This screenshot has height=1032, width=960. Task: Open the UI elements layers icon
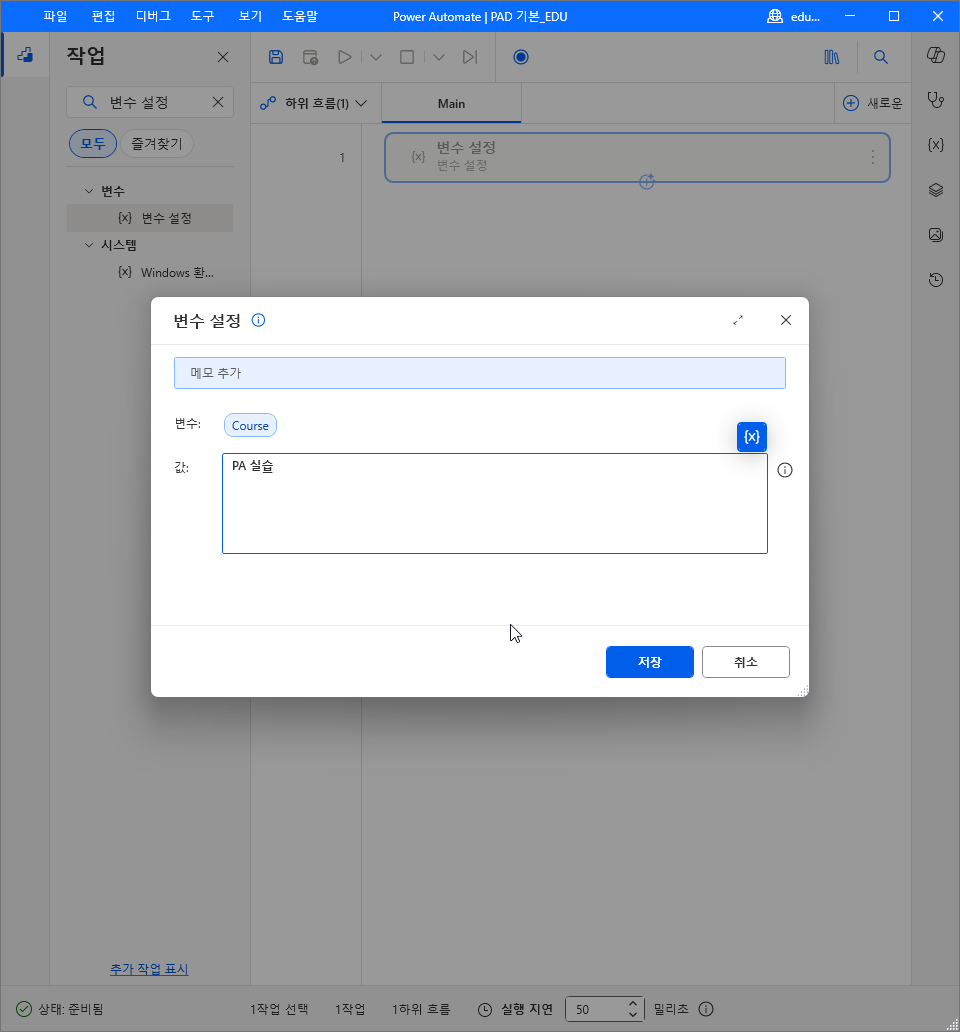(936, 190)
